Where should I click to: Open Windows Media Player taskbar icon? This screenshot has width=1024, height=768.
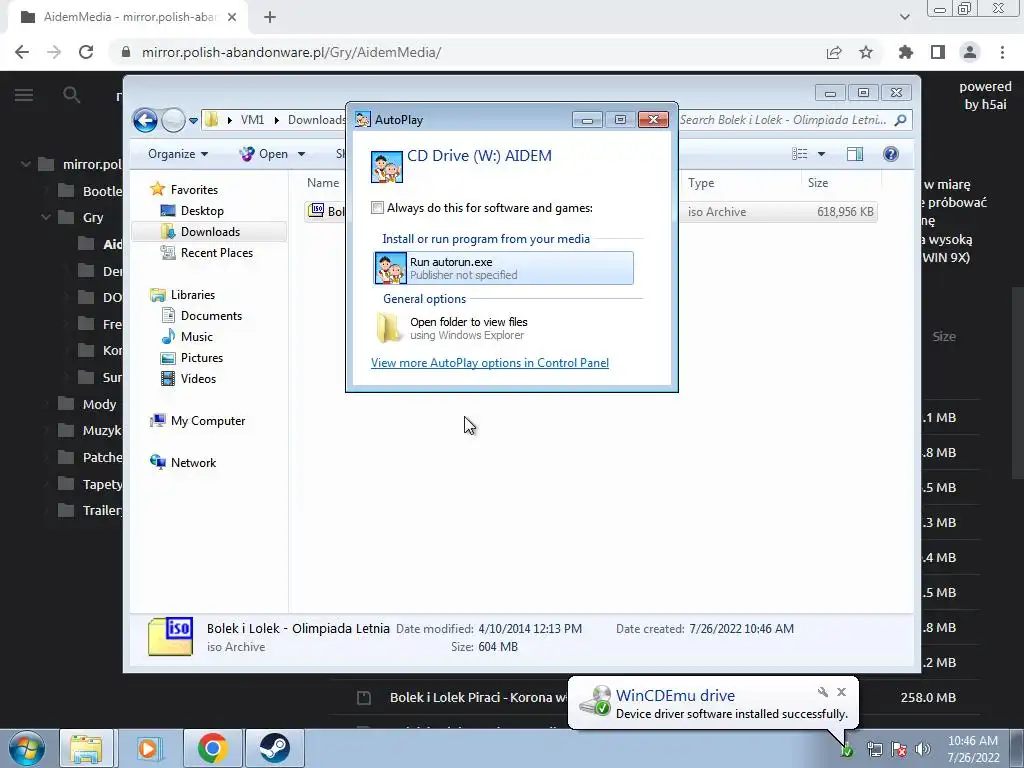tap(149, 748)
